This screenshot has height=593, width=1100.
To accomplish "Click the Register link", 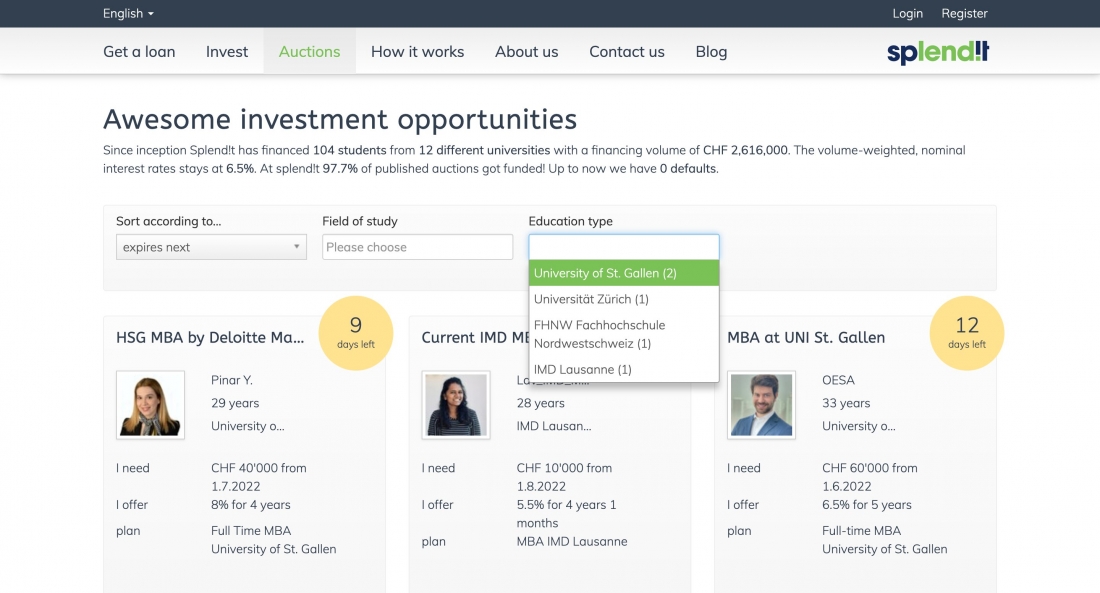I will pos(964,13).
